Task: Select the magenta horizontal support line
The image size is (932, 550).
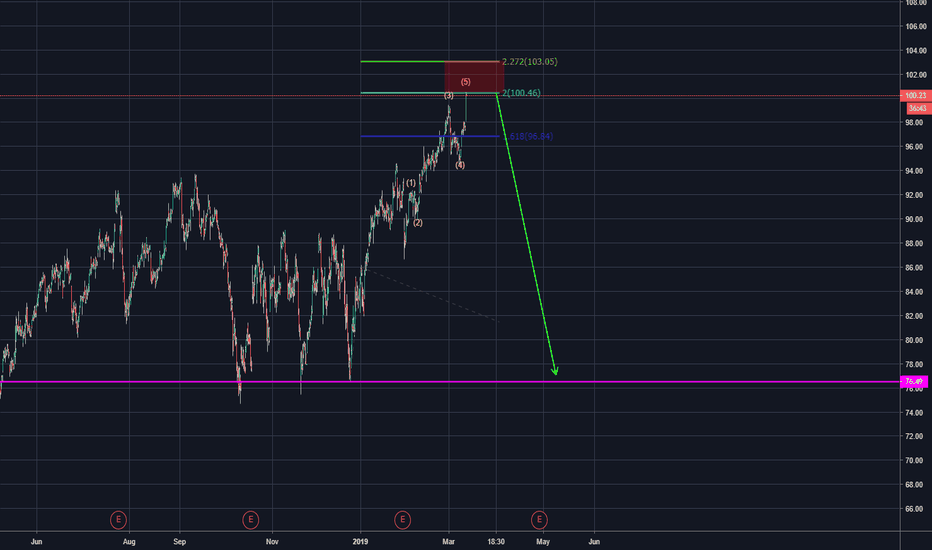Action: pos(450,382)
